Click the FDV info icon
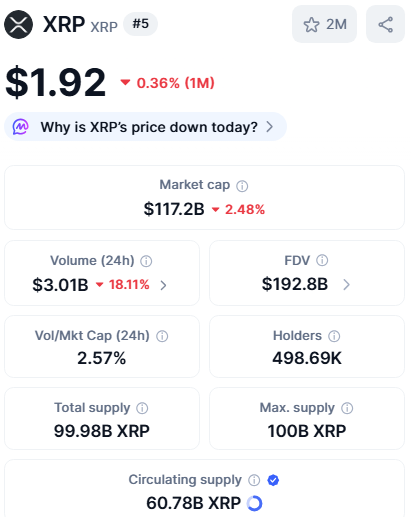This screenshot has width=411, height=517. coord(322,260)
